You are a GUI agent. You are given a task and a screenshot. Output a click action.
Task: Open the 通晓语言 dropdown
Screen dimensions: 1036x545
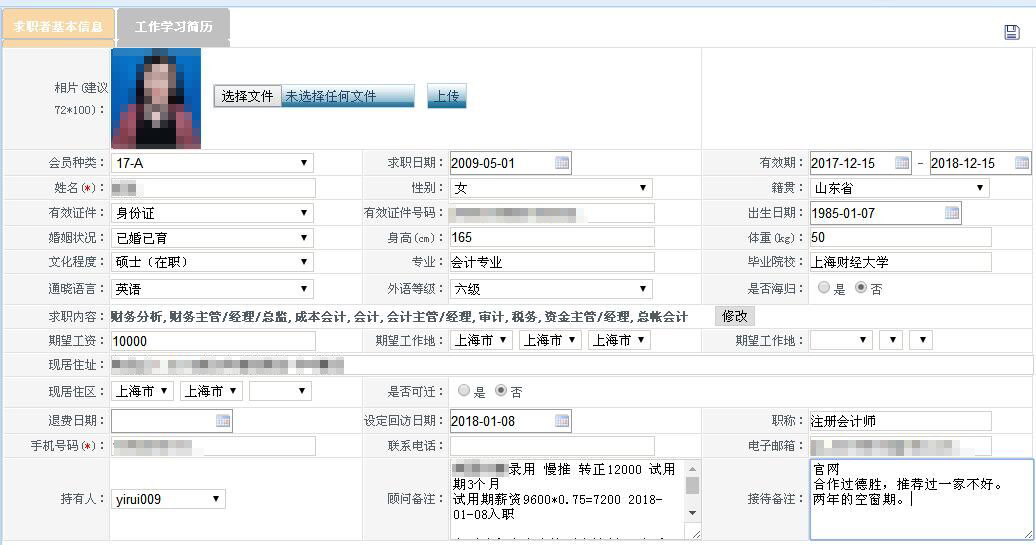211,289
